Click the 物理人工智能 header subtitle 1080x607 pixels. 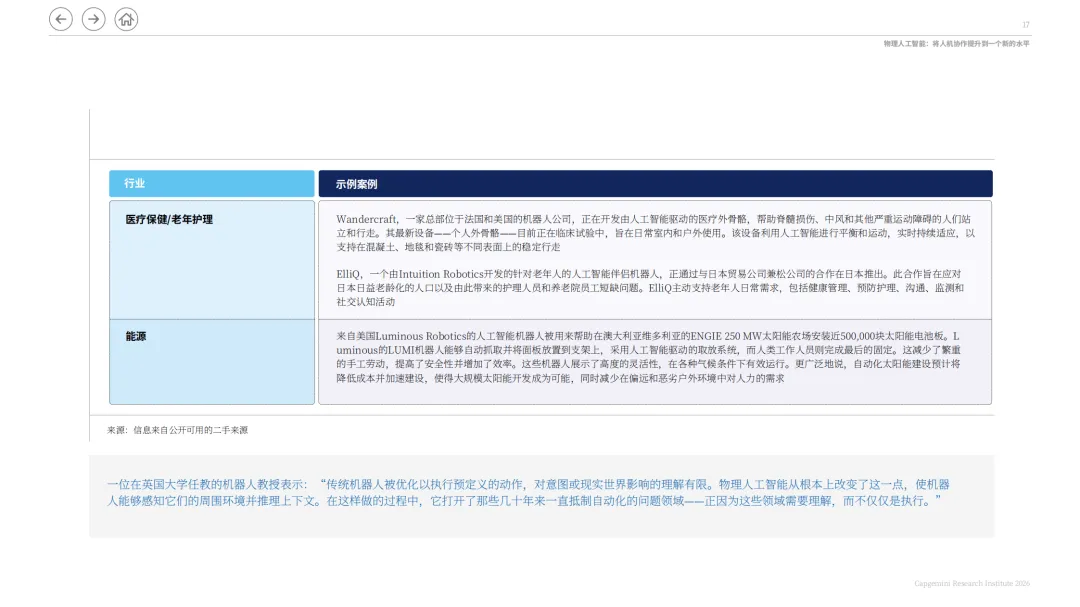957,43
